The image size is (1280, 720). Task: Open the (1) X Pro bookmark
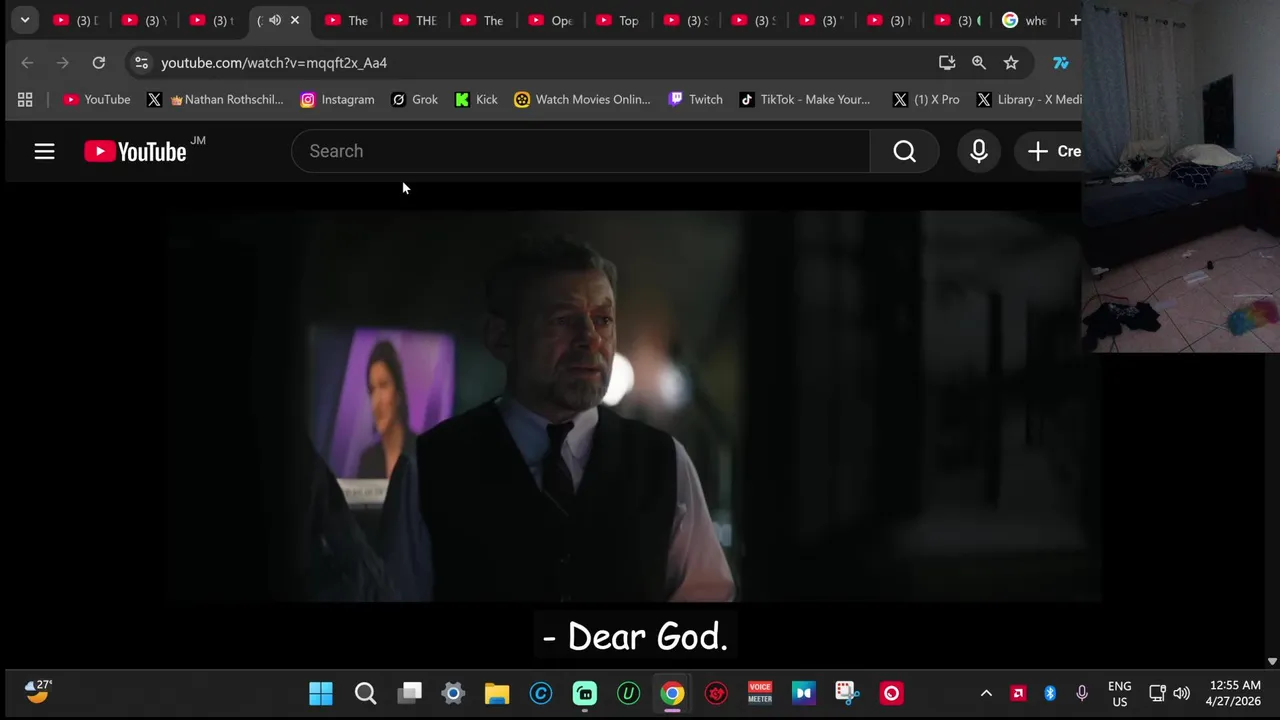point(926,99)
